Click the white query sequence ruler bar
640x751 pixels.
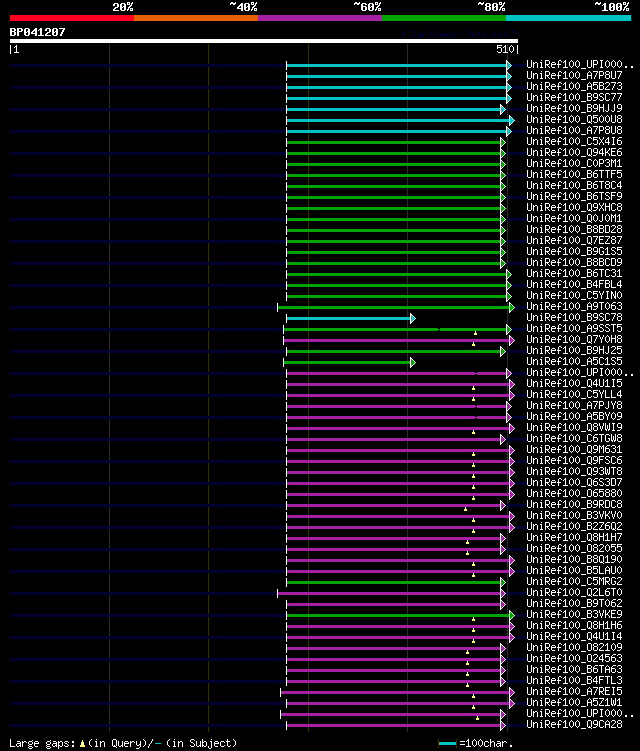pyautogui.click(x=263, y=41)
